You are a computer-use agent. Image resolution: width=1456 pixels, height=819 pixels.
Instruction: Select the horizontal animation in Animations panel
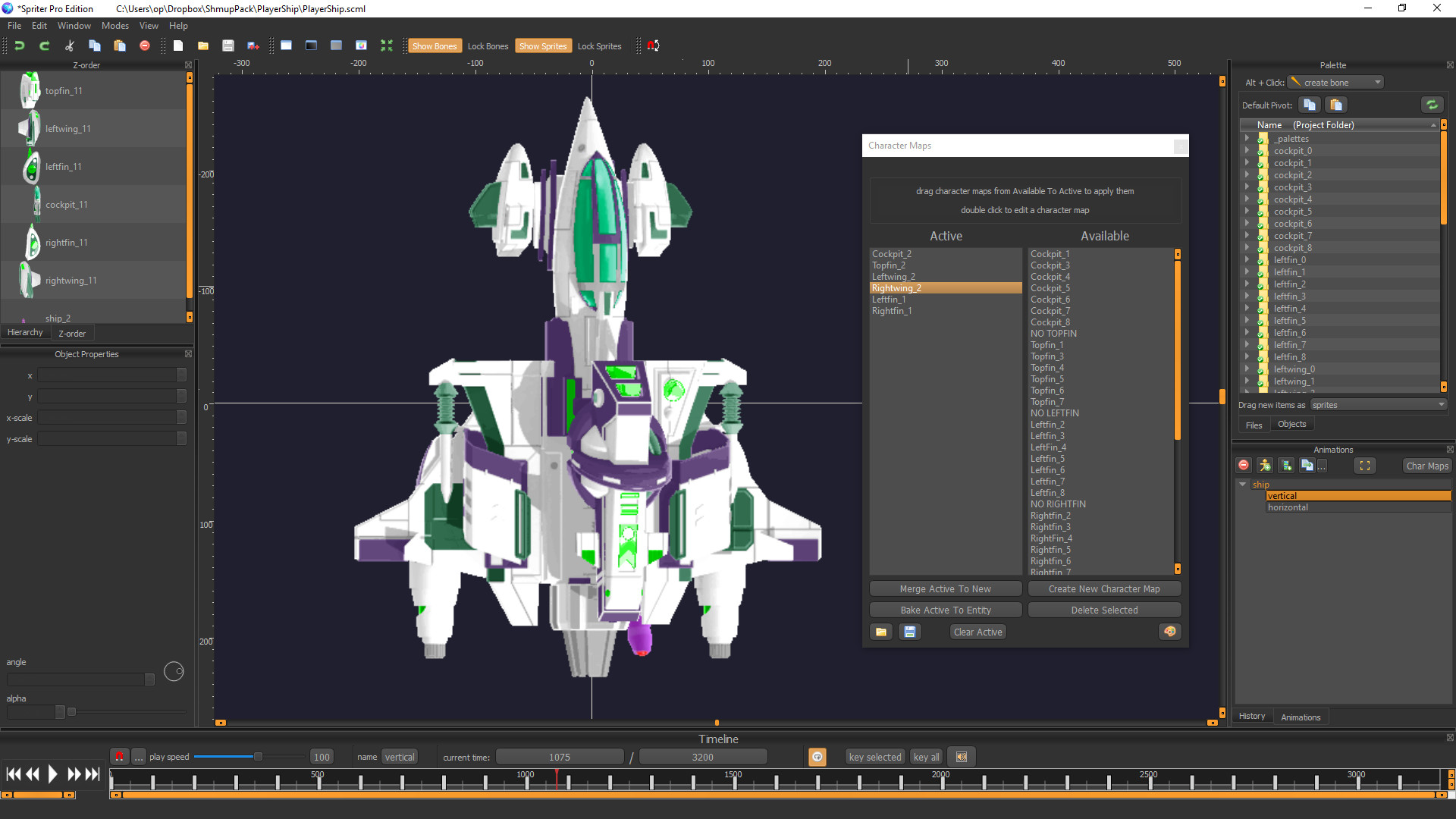[x=1287, y=507]
